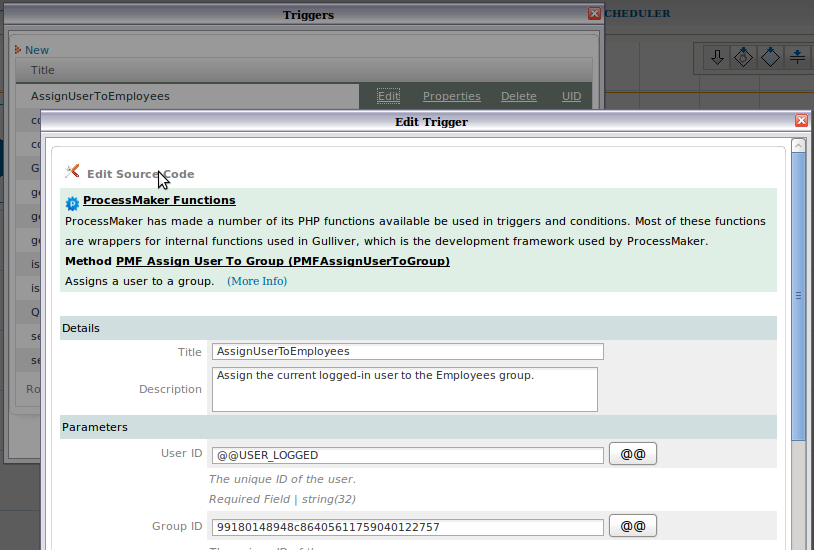Image resolution: width=814 pixels, height=550 pixels.
Task: Click the plain diamond toolbar icon
Action: (770, 57)
